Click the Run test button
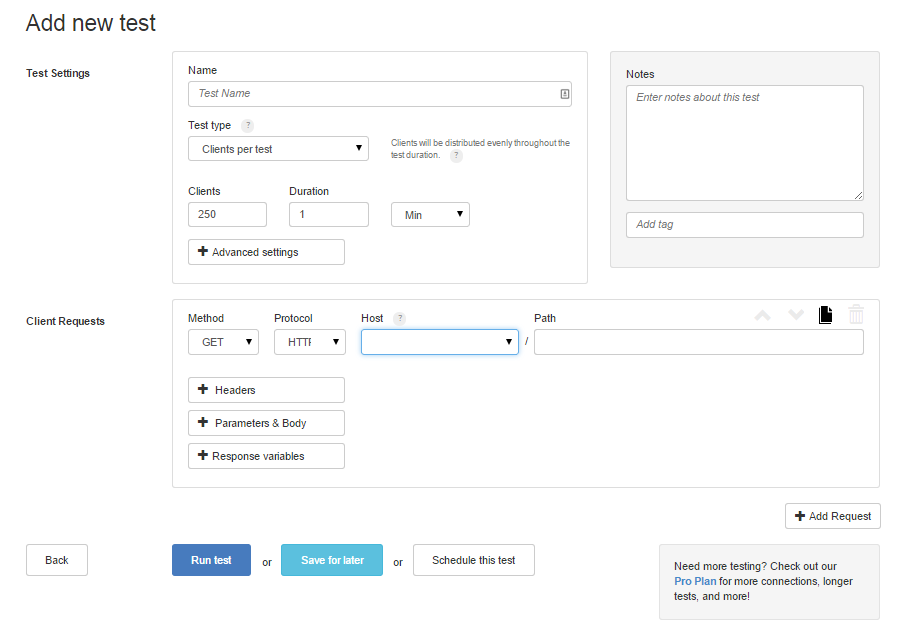 click(211, 560)
